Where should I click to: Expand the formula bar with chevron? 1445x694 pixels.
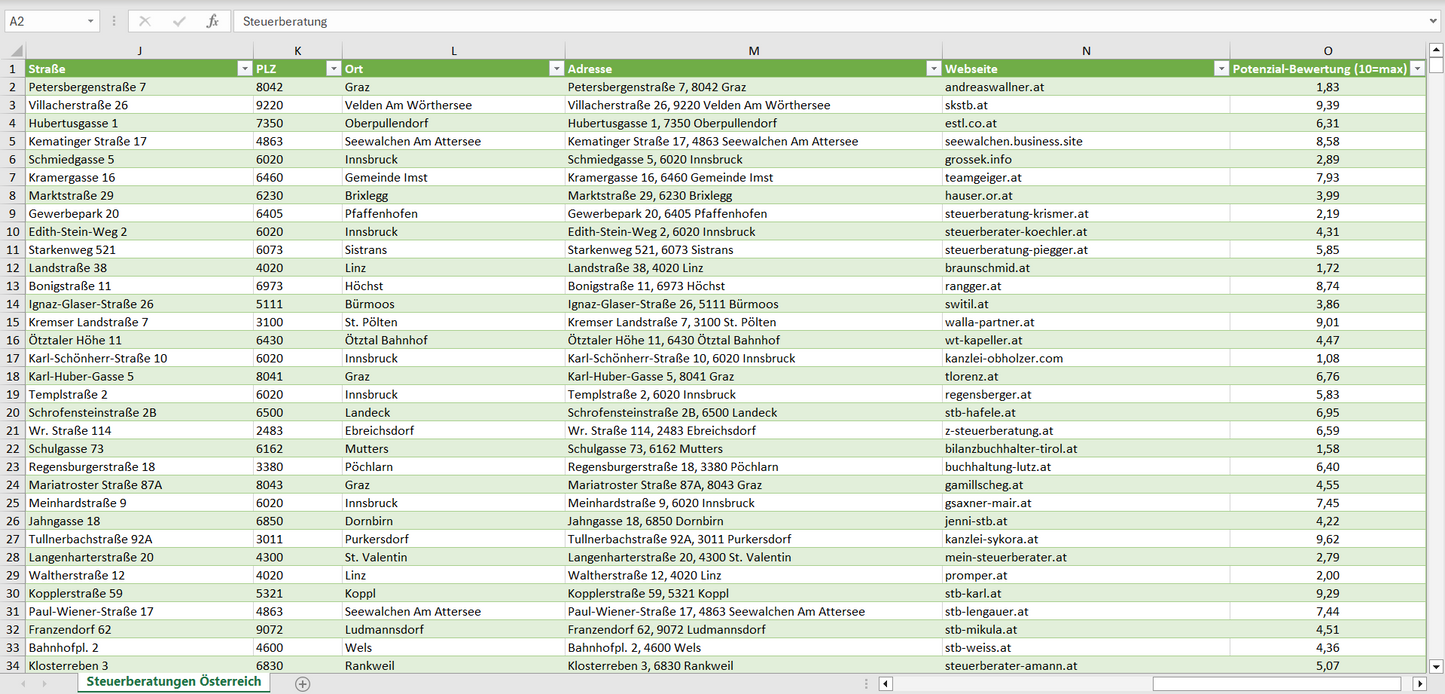(1434, 21)
